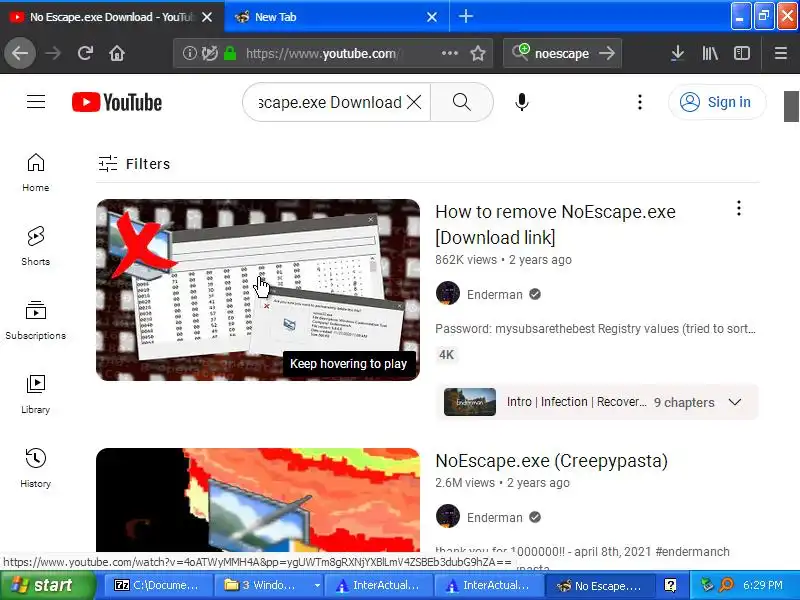Open History in YouTube sidebar
The image size is (800, 600).
36,468
